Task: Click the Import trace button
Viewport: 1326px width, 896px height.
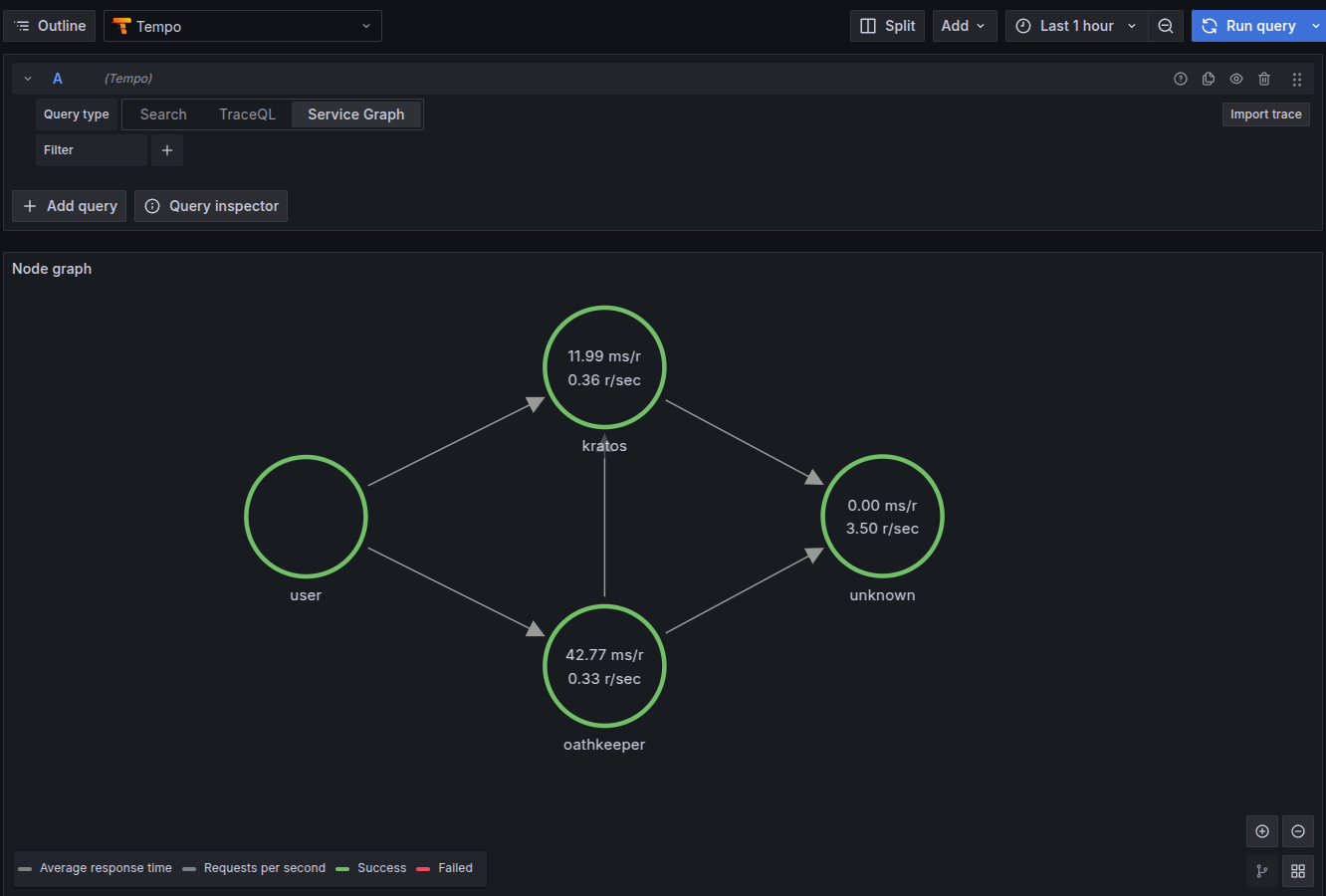Action: (x=1265, y=114)
